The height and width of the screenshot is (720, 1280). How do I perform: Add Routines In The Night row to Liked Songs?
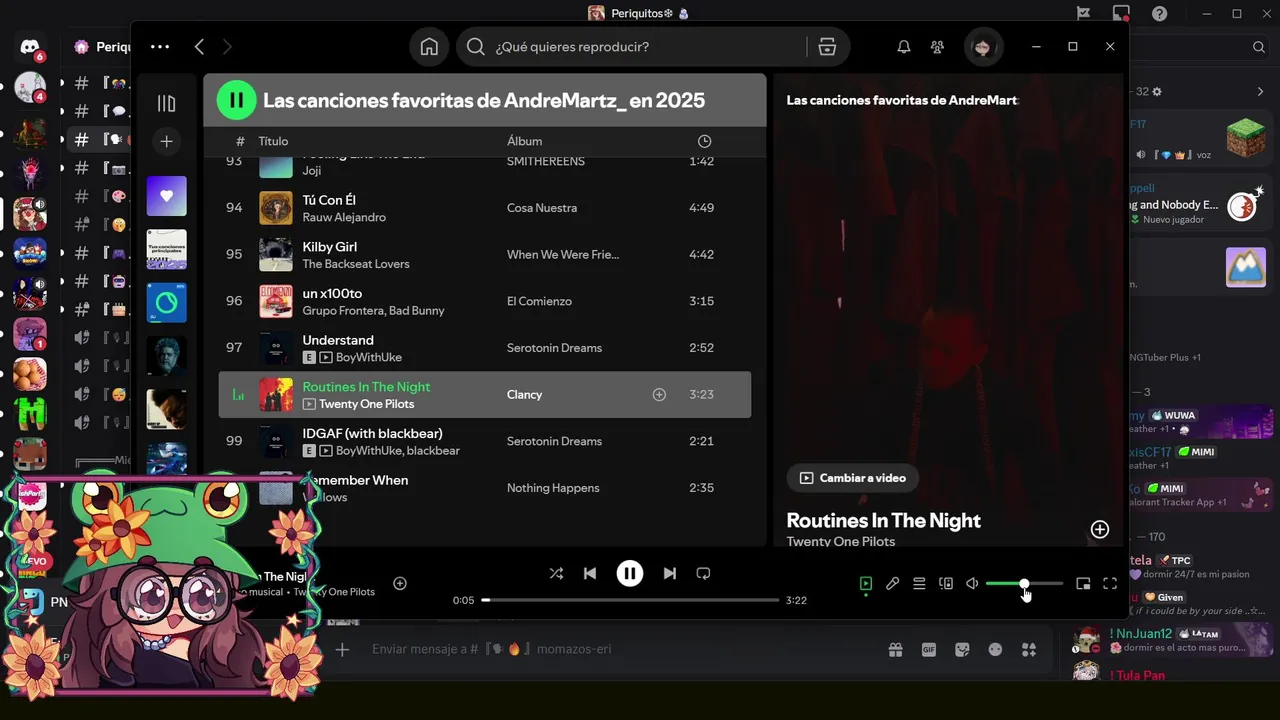[x=659, y=395]
